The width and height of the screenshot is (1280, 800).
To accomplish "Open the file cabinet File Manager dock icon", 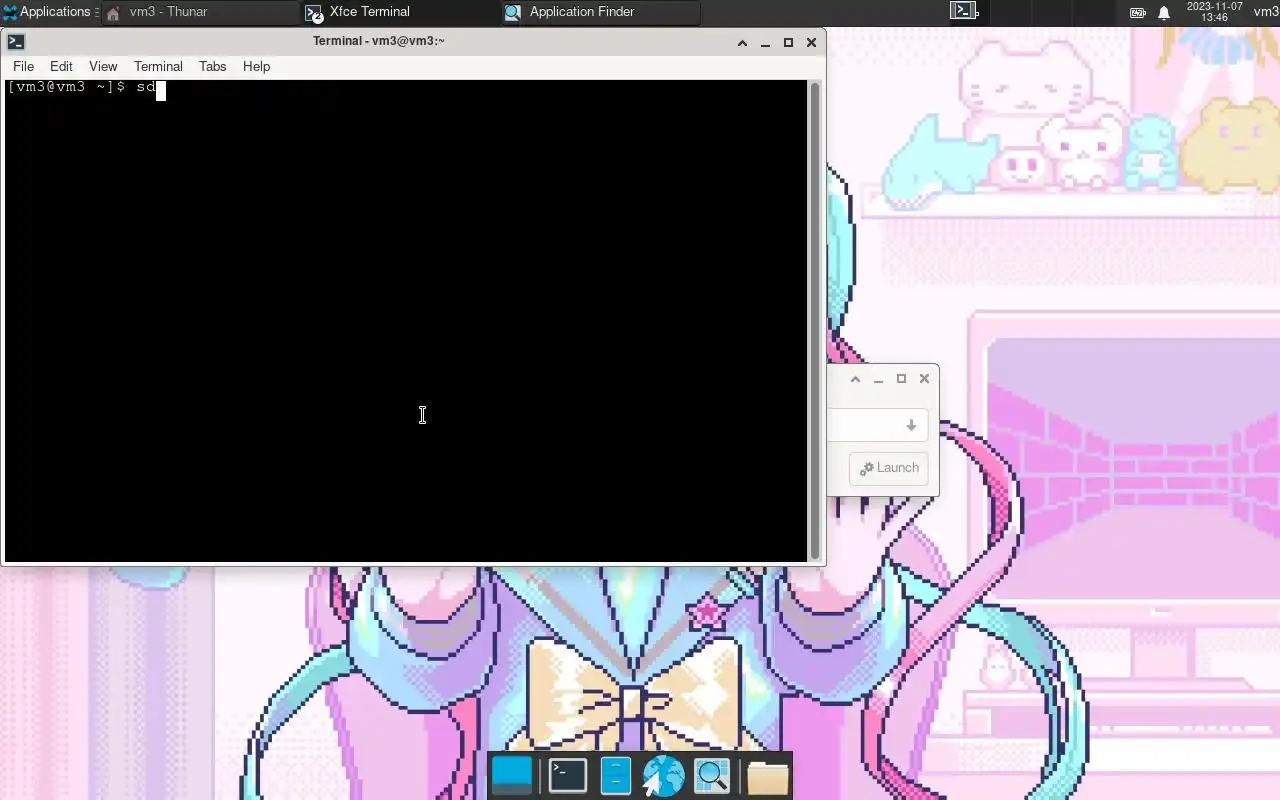I will [x=616, y=776].
